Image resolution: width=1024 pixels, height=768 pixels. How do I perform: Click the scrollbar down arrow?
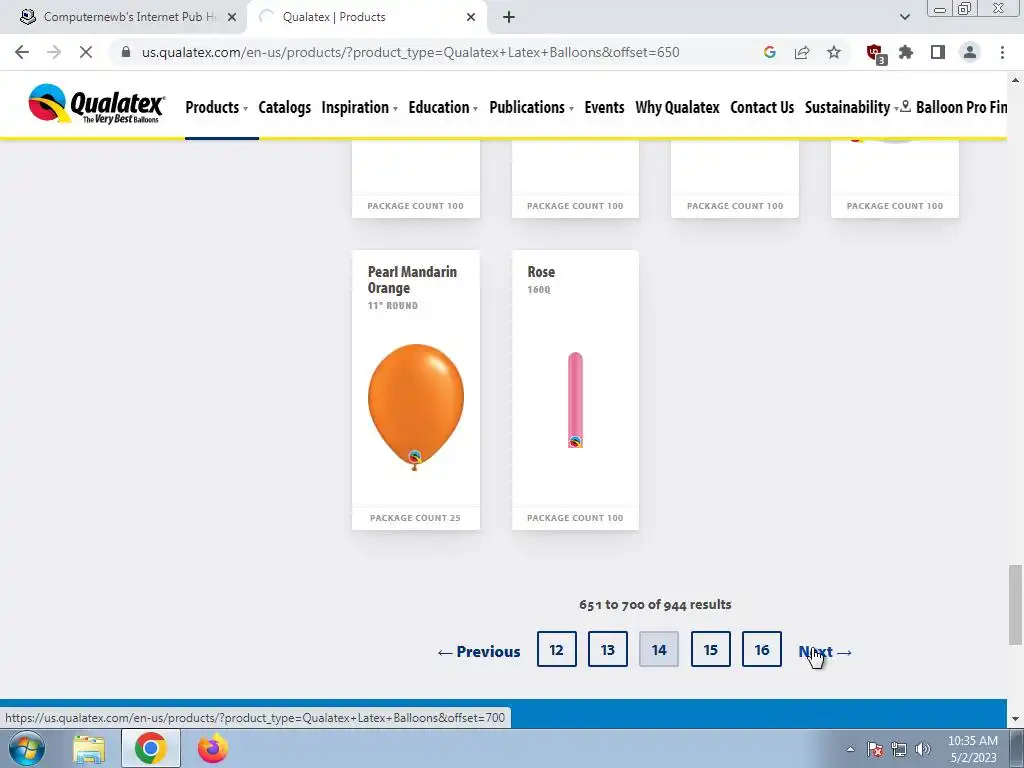pyautogui.click(x=1015, y=719)
